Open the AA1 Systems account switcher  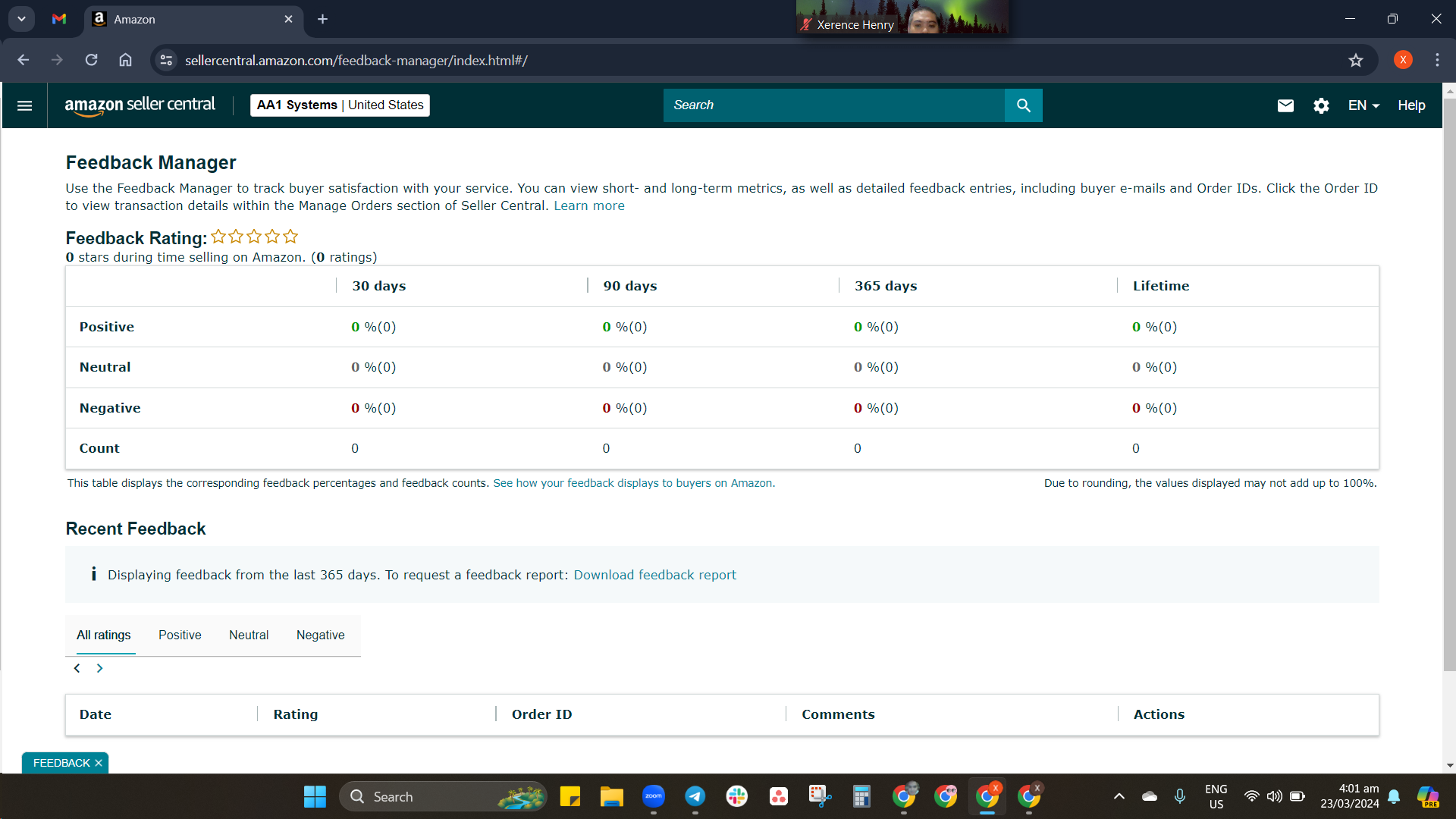pyautogui.click(x=340, y=105)
